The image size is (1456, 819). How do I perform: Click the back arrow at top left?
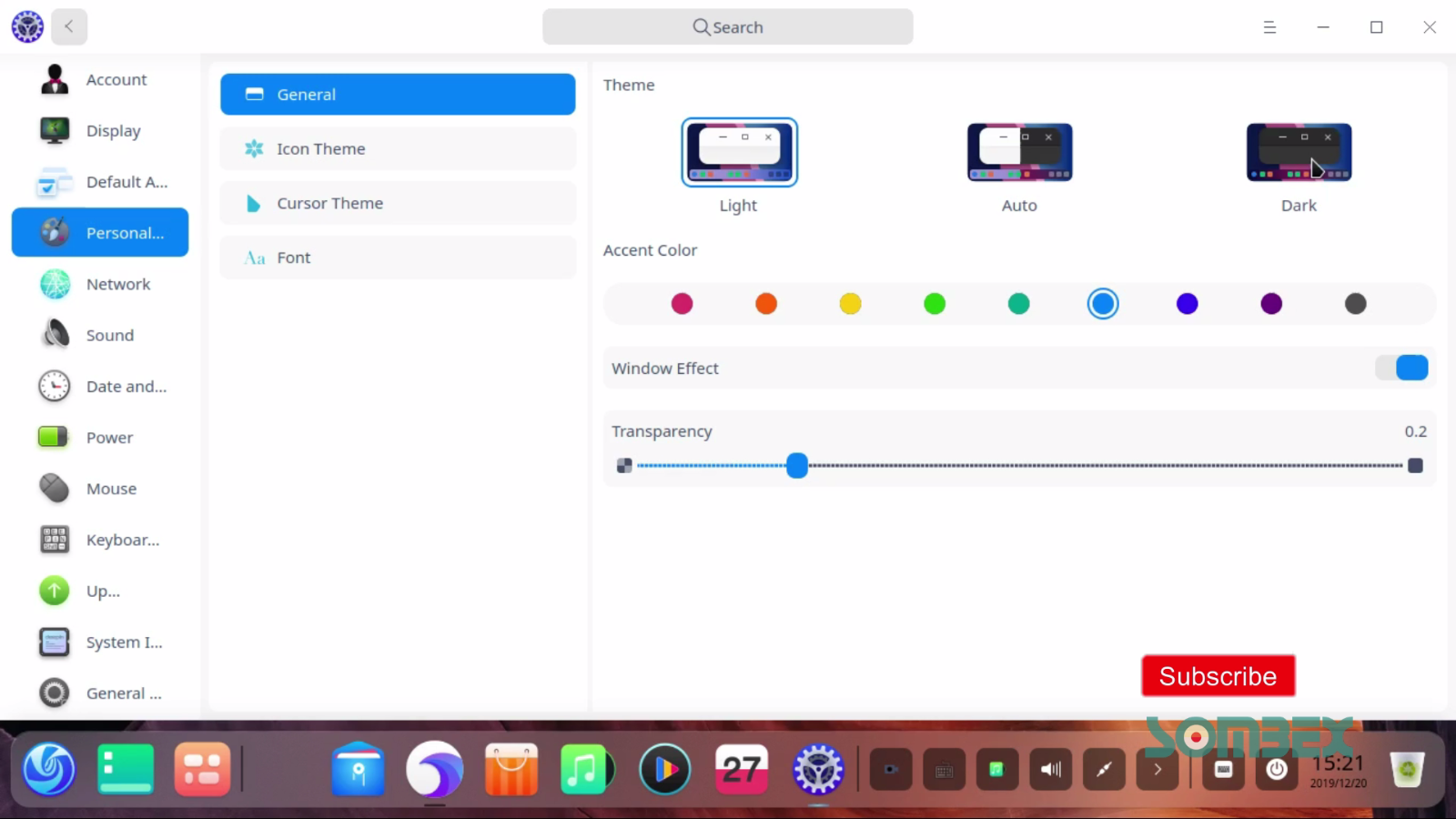pyautogui.click(x=69, y=26)
